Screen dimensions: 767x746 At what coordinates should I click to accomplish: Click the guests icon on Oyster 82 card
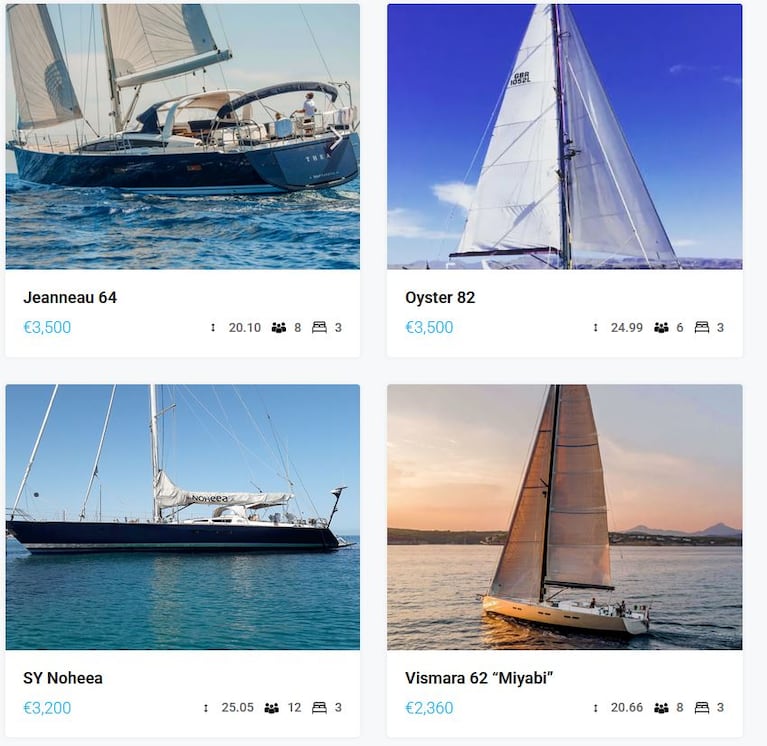[x=661, y=327]
